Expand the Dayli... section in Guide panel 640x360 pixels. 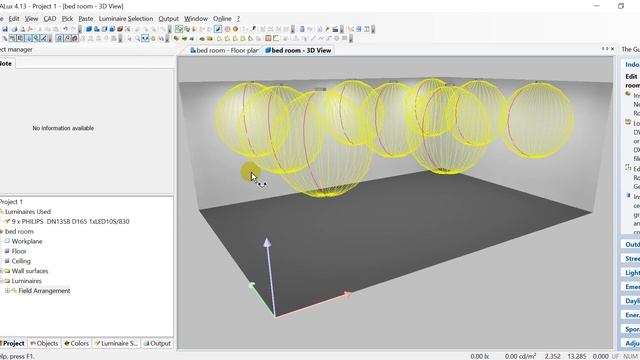631,301
